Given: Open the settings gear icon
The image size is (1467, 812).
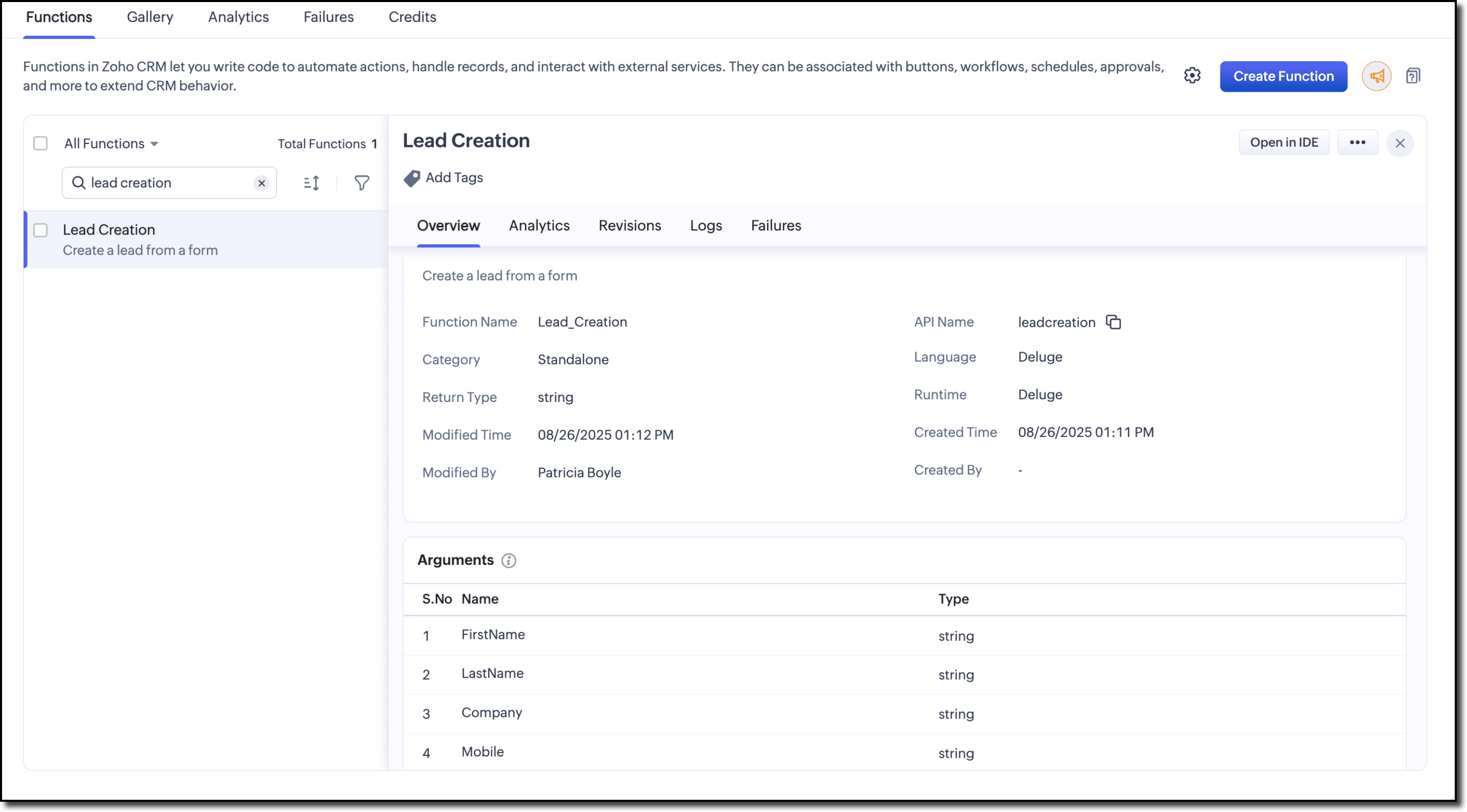Looking at the screenshot, I should point(1192,76).
